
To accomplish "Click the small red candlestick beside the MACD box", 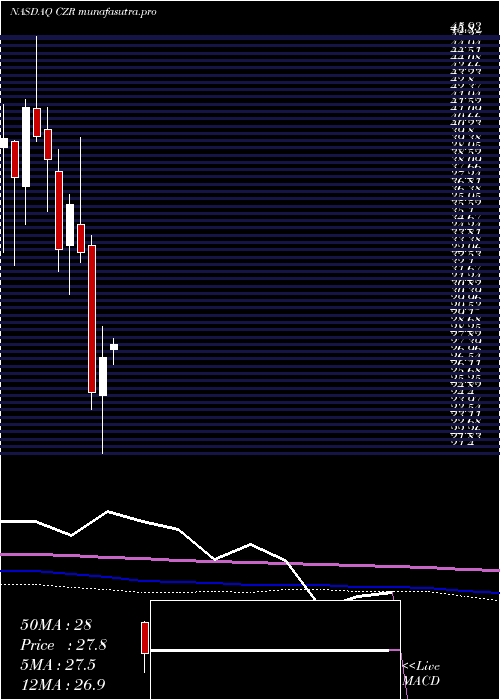I will [145, 638].
